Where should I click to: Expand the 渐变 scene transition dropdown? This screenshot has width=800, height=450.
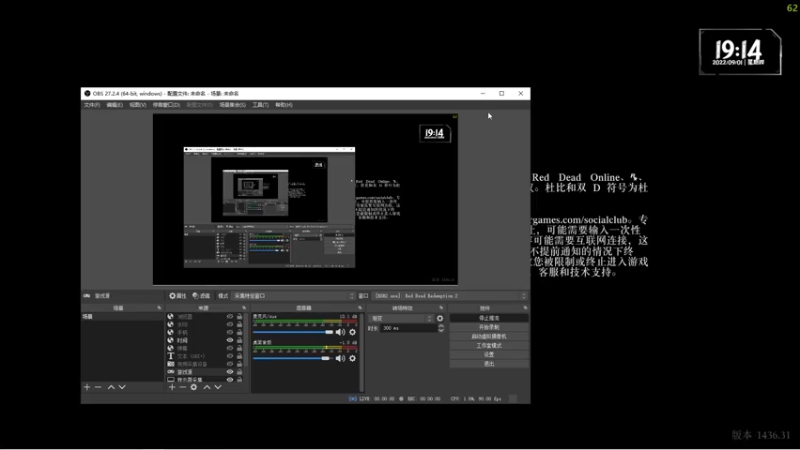click(x=401, y=318)
